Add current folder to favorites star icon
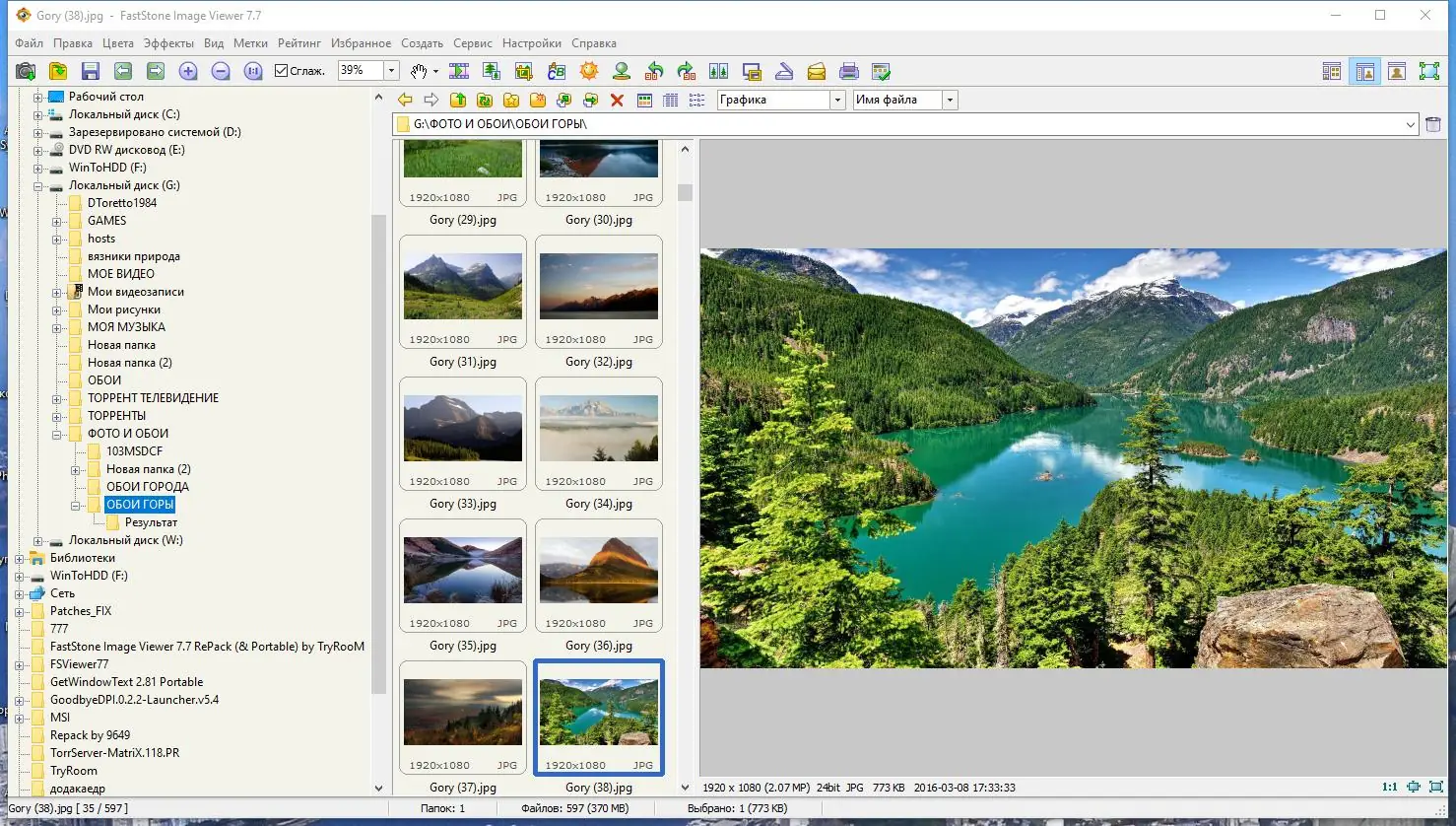 click(511, 100)
